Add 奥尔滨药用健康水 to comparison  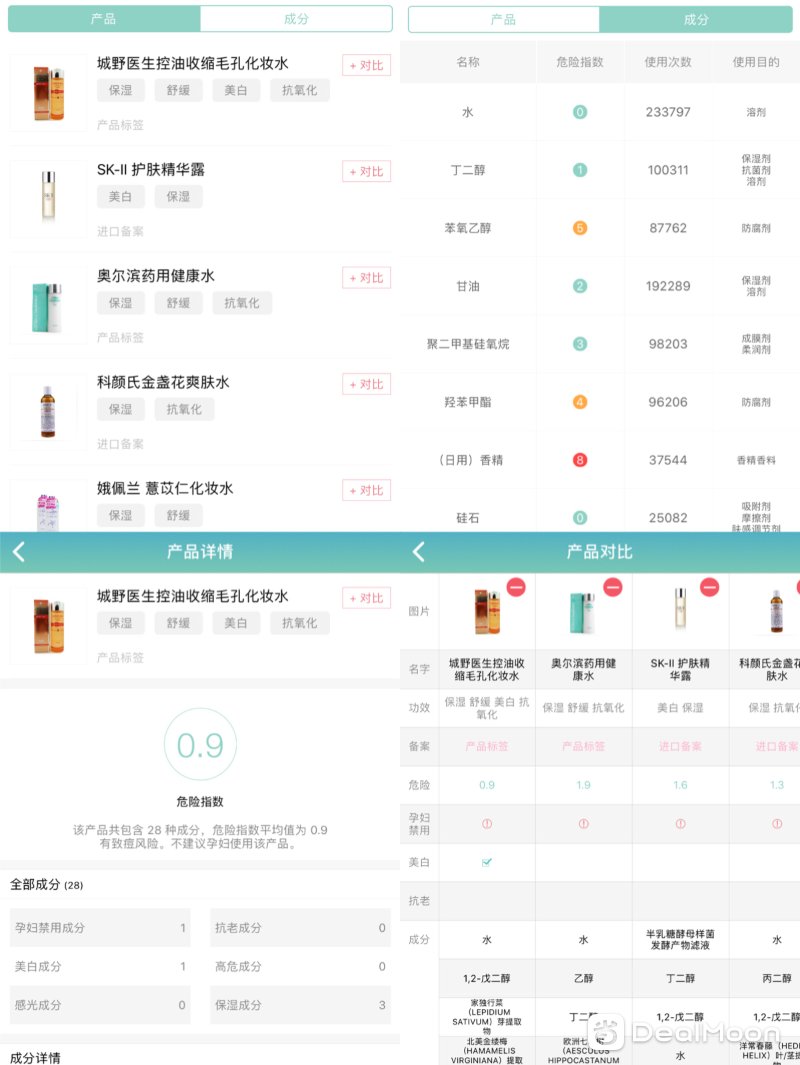367,278
